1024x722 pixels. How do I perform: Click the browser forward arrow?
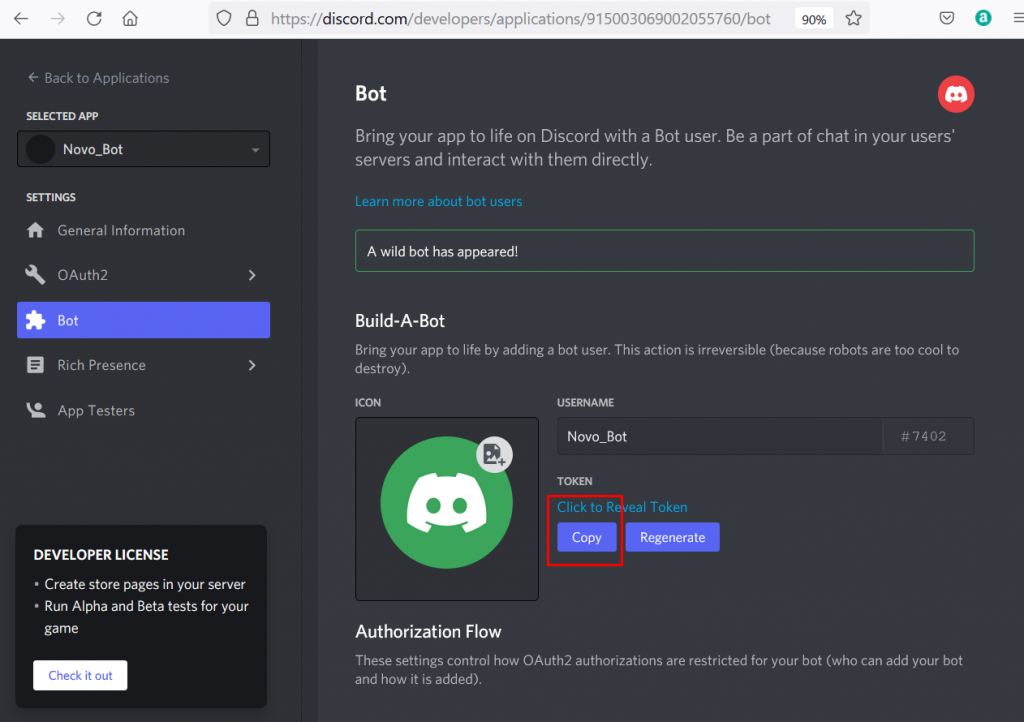pyautogui.click(x=57, y=18)
